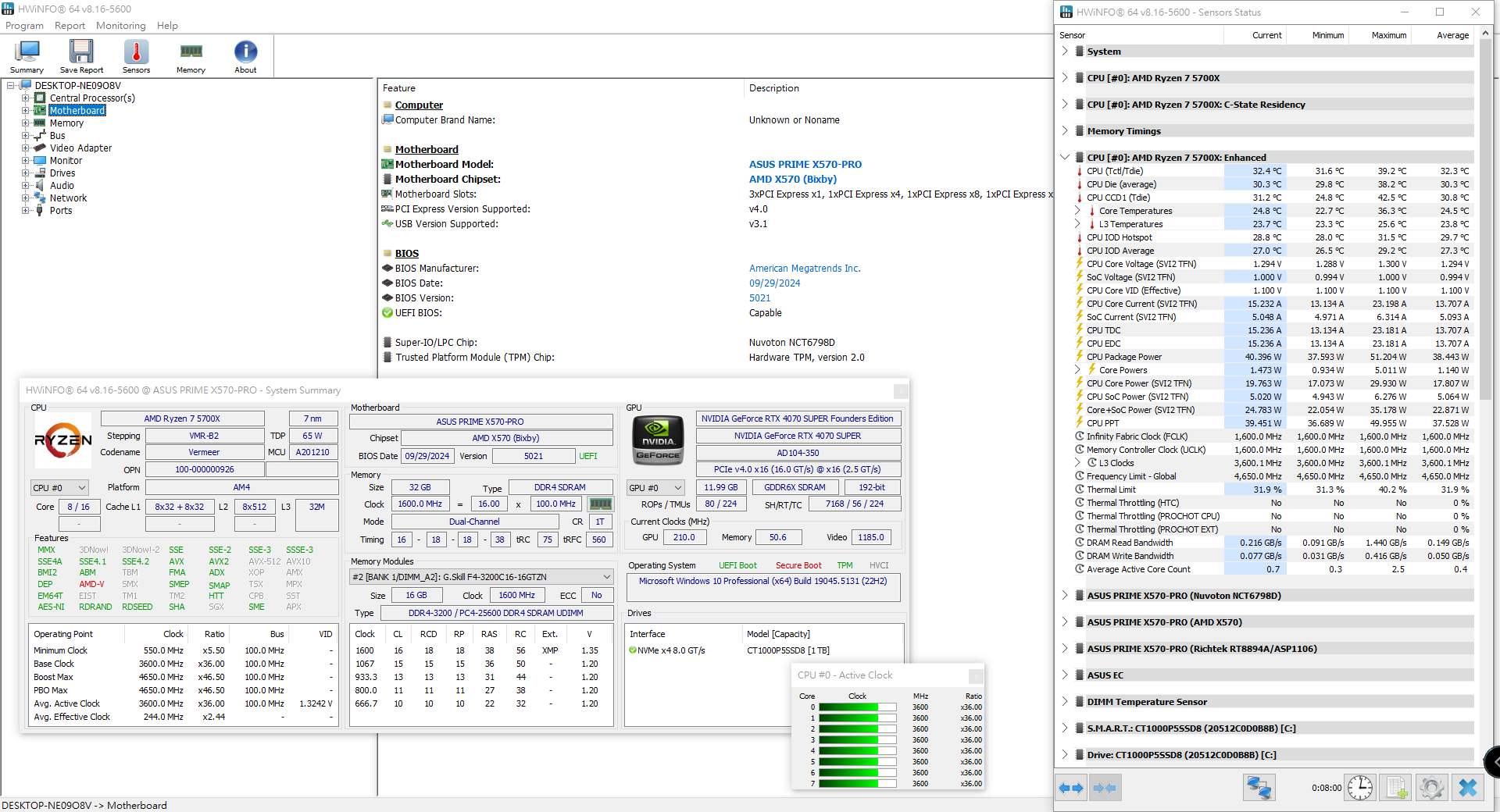Viewport: 1500px width, 812px height.
Task: Click the NVIDIA GeForce logo
Action: pos(658,440)
